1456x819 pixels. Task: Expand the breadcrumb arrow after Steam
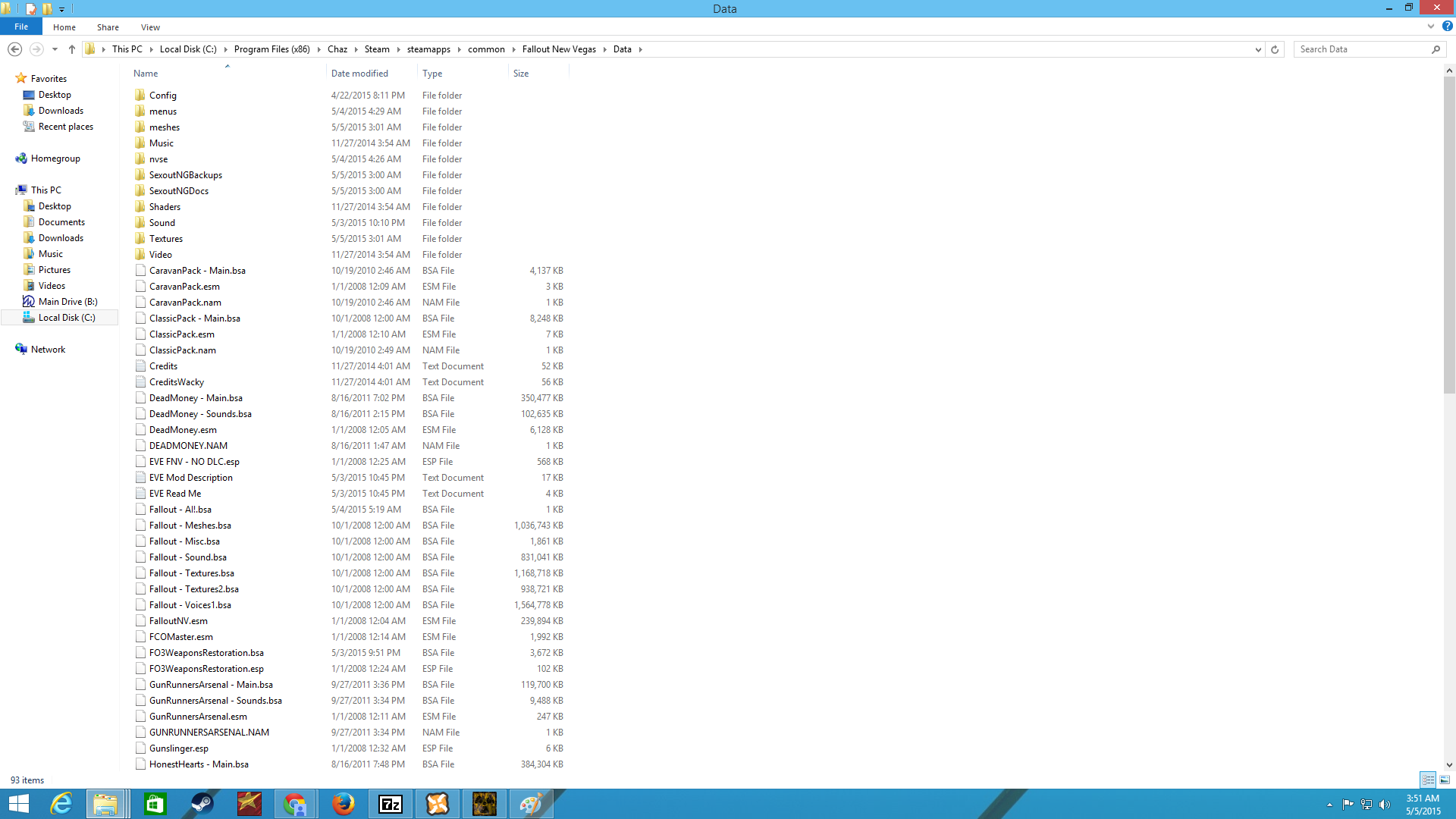(x=398, y=49)
